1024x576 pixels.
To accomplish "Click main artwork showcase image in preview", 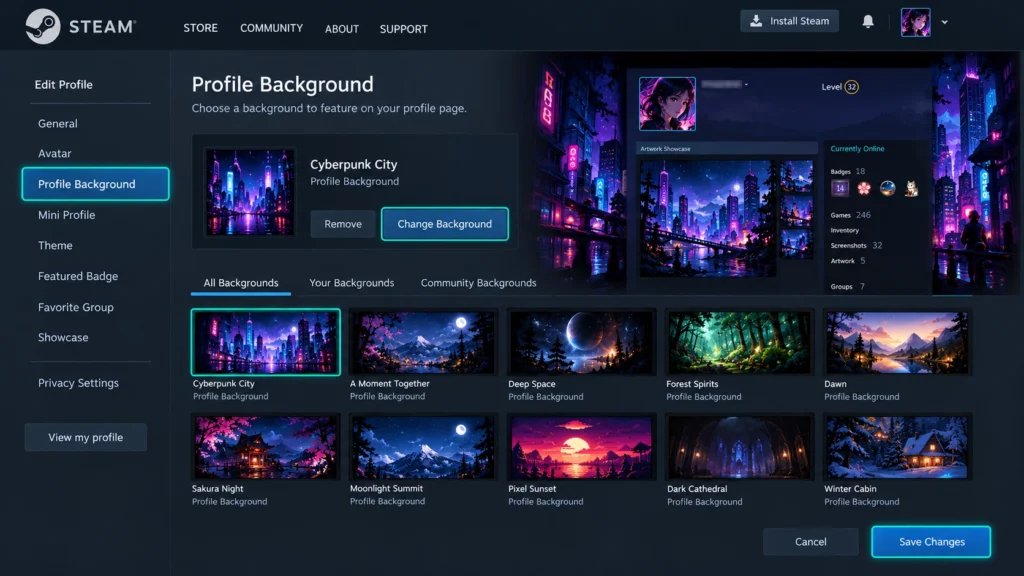I will (708, 218).
